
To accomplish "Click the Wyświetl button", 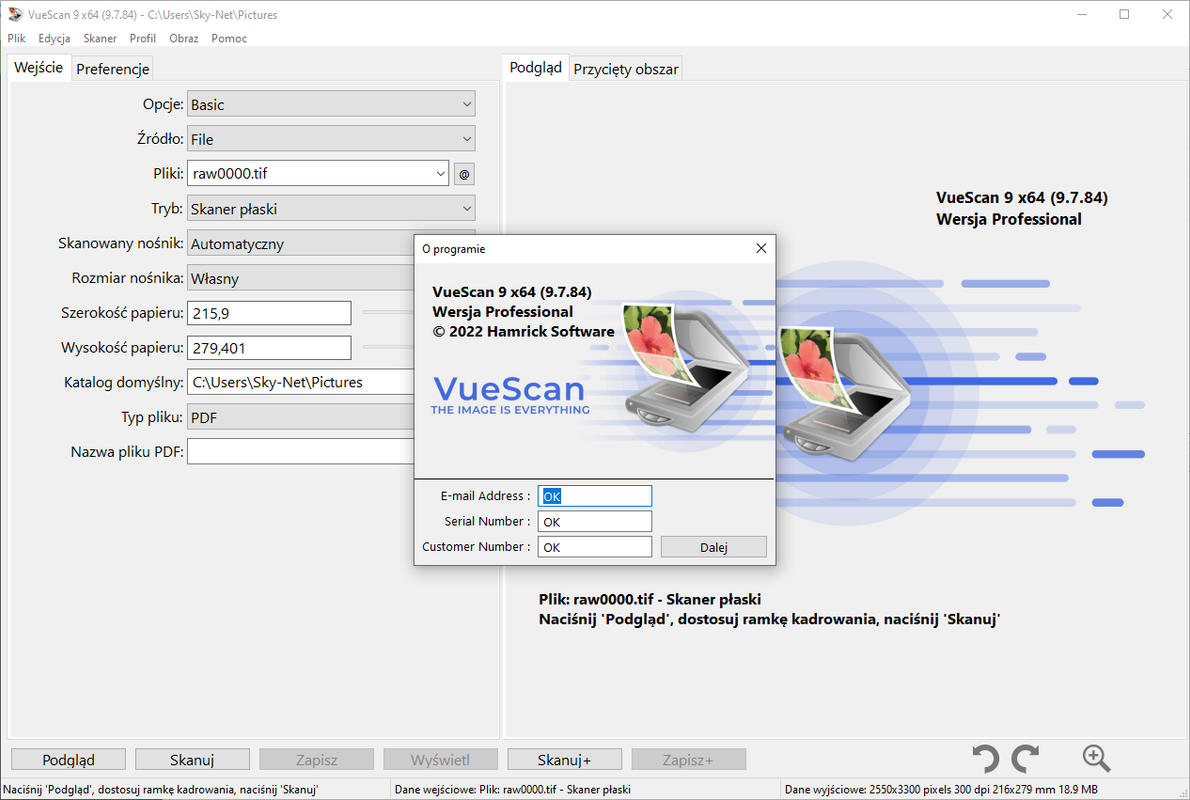I will pos(440,759).
